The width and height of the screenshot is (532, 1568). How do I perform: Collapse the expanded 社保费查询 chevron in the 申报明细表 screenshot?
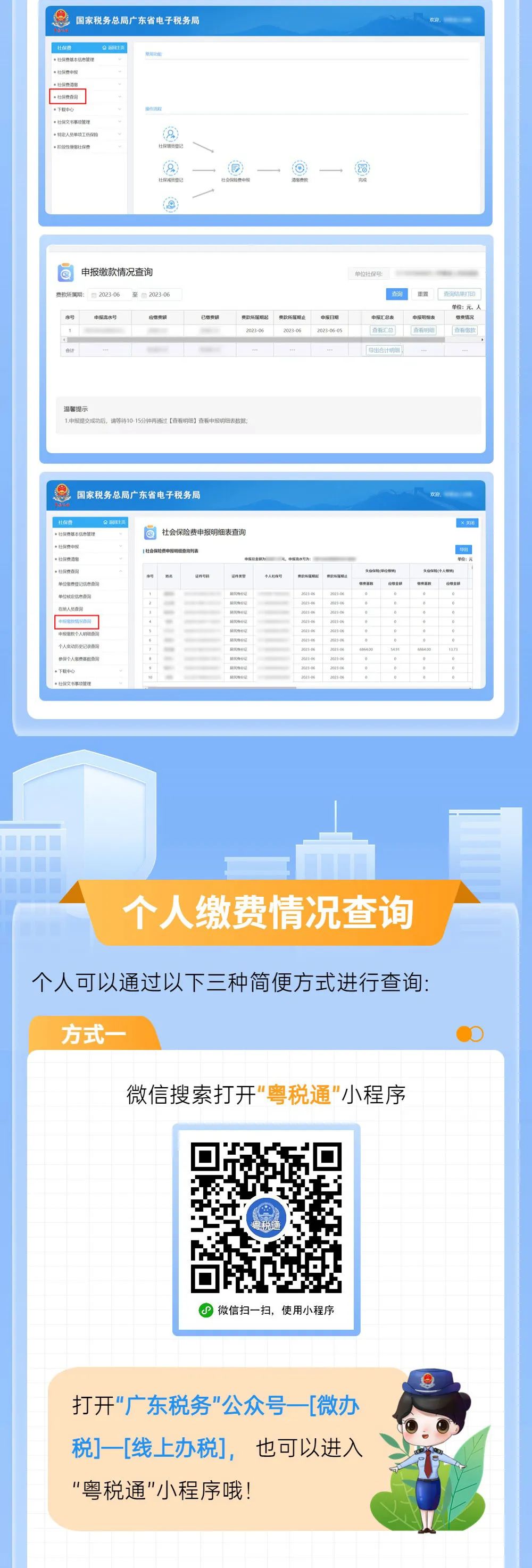click(x=121, y=572)
